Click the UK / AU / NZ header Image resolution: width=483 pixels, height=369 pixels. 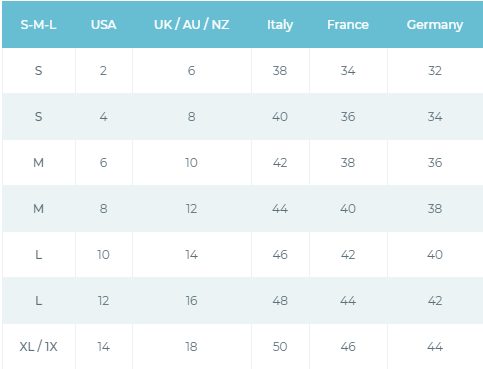(192, 25)
